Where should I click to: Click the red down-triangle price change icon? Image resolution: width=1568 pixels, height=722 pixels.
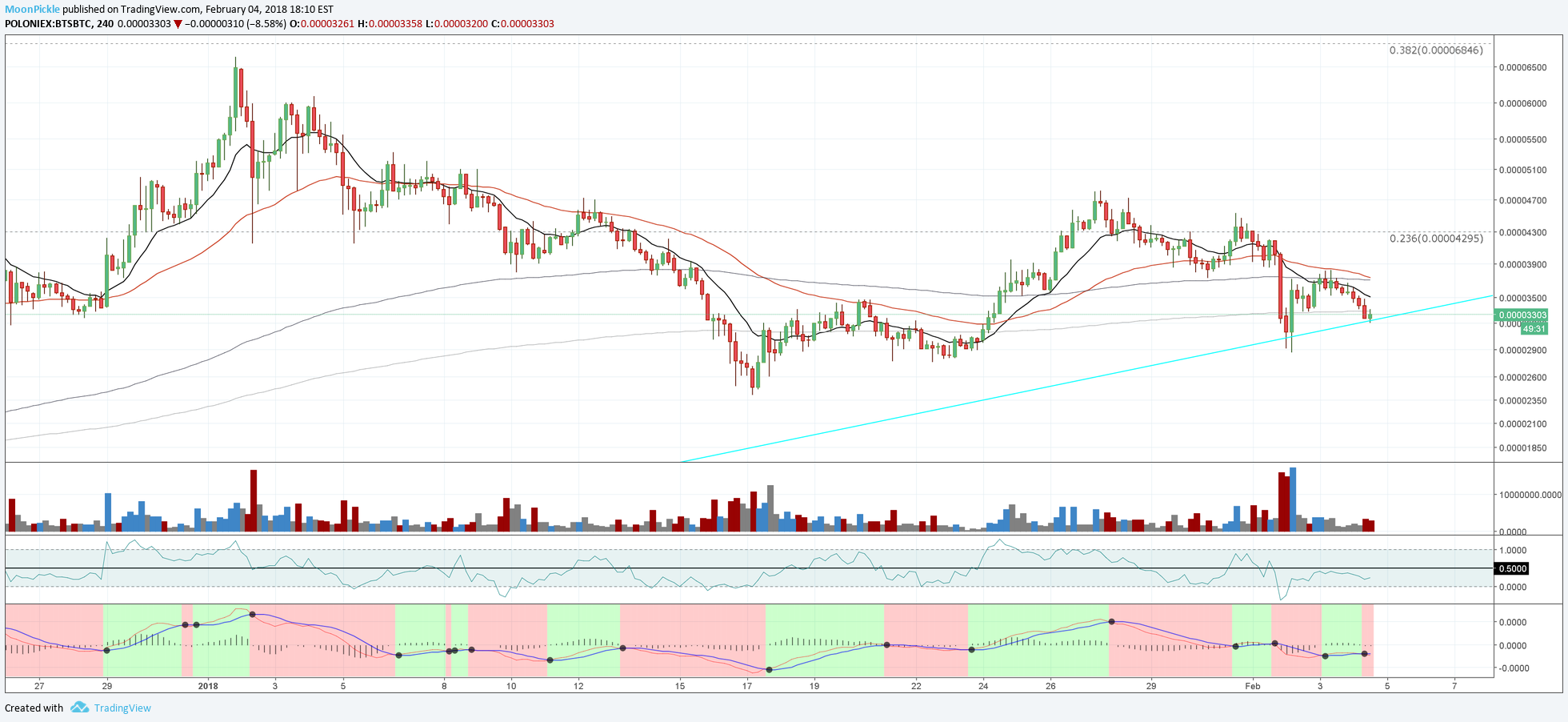tap(178, 24)
